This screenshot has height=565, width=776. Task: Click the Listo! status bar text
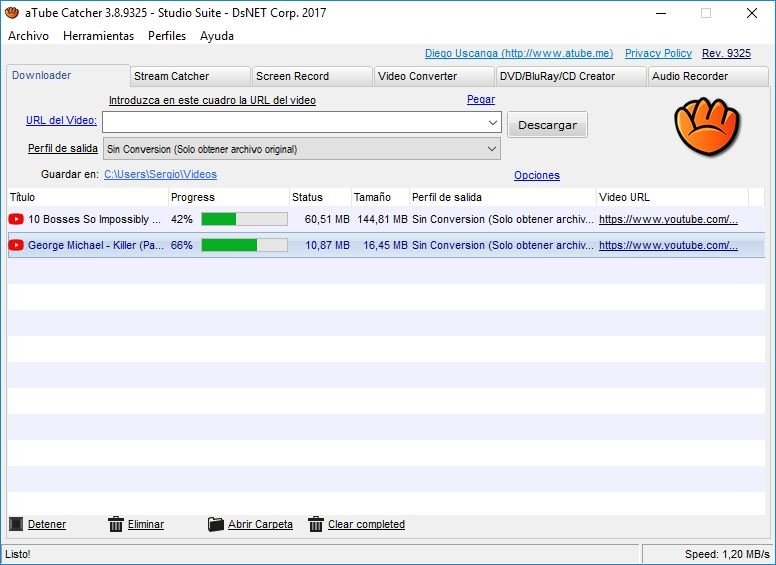(18, 554)
